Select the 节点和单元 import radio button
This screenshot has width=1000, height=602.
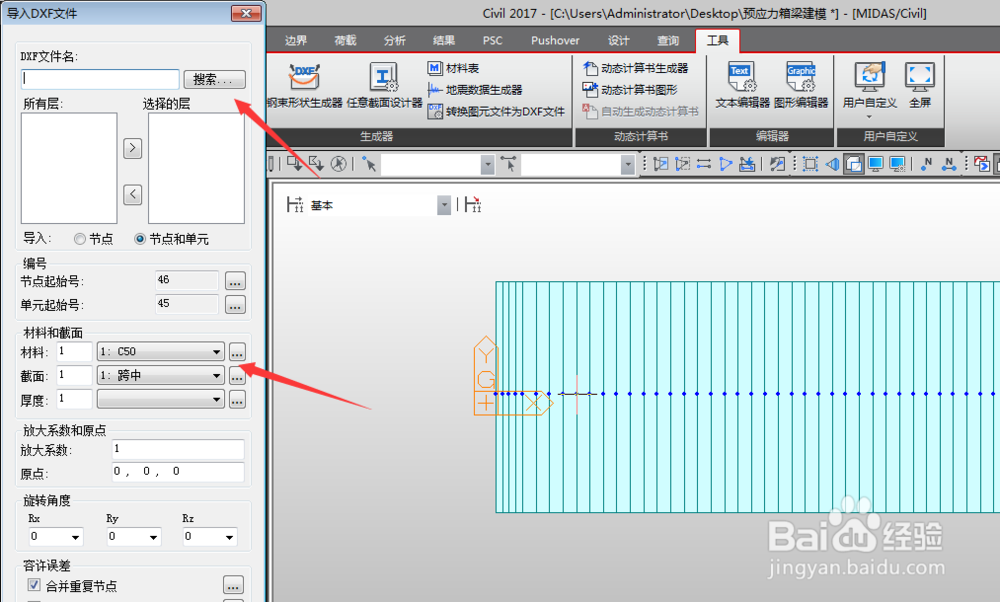(140, 239)
